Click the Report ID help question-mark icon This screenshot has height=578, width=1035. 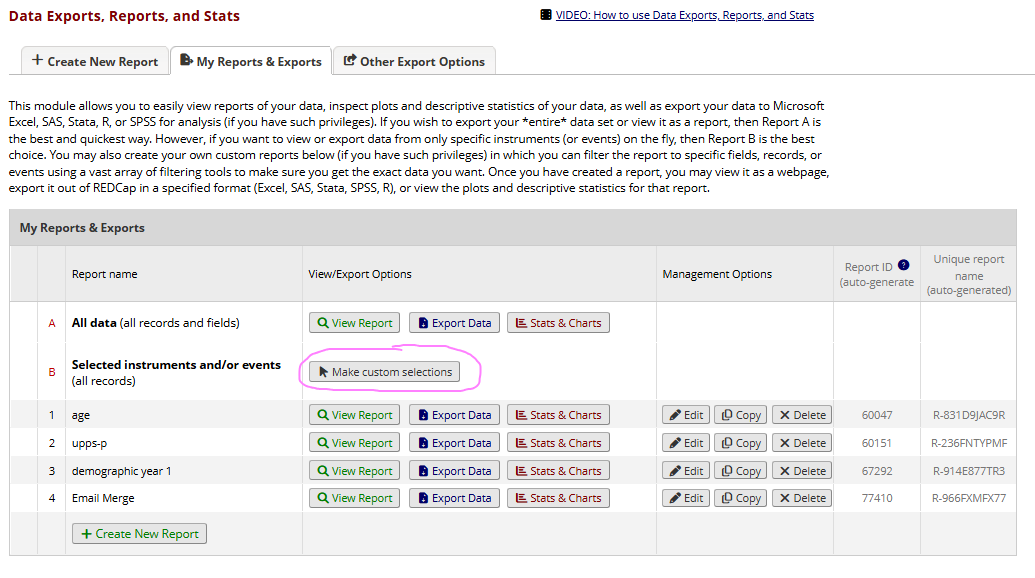click(904, 265)
